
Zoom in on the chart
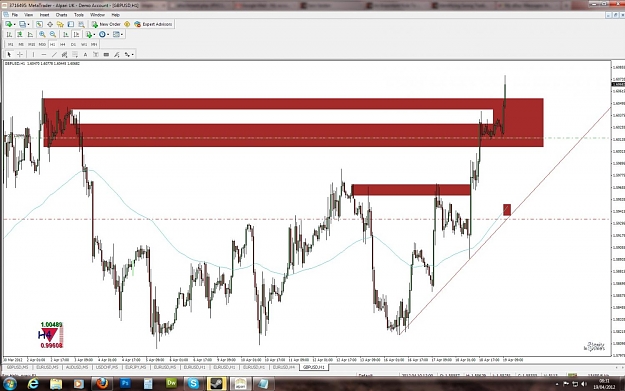pos(42,34)
